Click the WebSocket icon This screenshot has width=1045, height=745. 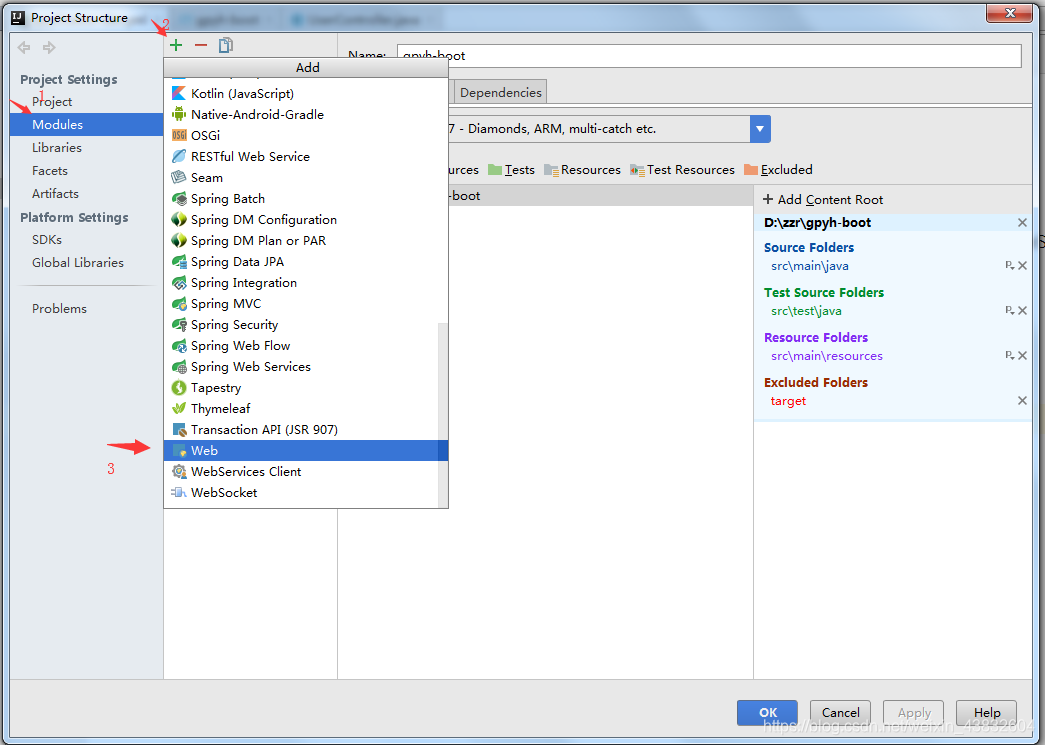(179, 492)
